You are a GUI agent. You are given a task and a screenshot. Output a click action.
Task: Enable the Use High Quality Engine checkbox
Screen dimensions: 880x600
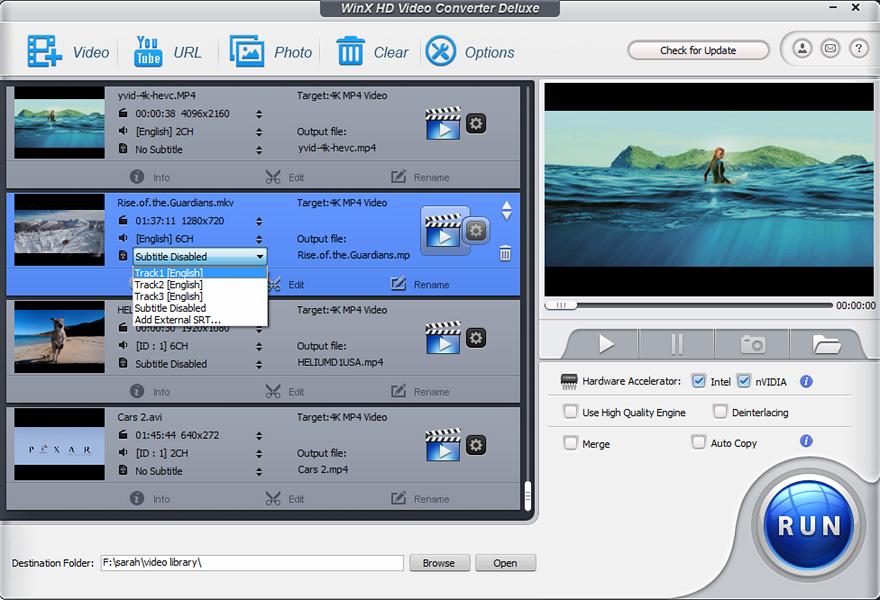pos(572,412)
